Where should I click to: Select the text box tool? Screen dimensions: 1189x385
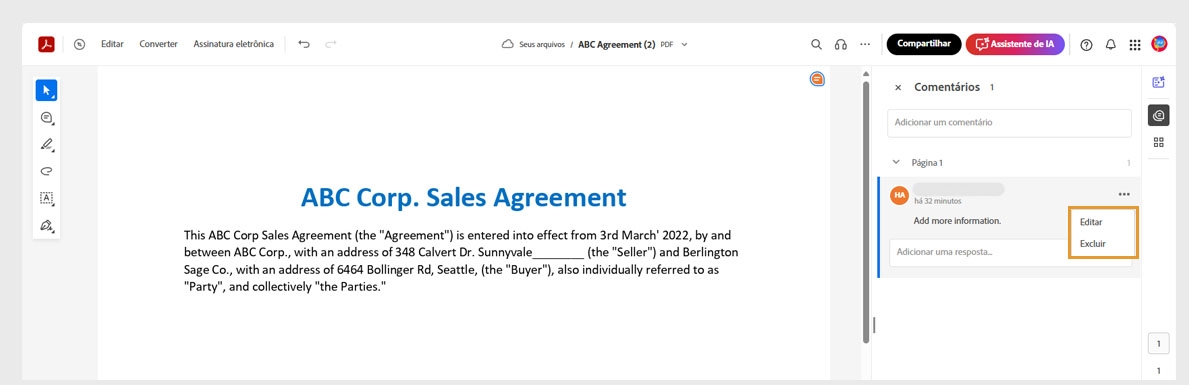click(x=46, y=198)
